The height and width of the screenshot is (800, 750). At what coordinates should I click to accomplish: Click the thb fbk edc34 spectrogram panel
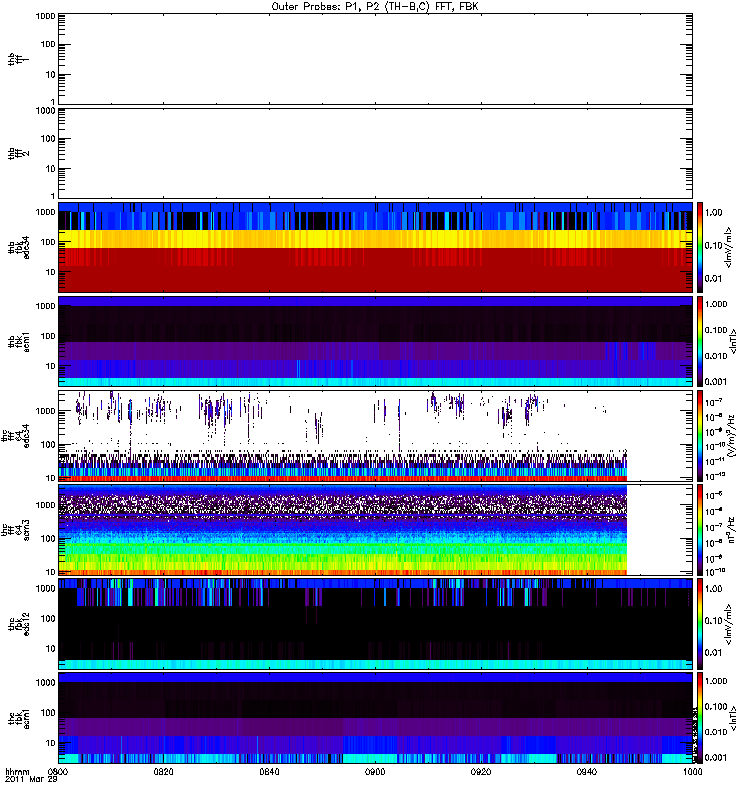tap(375, 247)
